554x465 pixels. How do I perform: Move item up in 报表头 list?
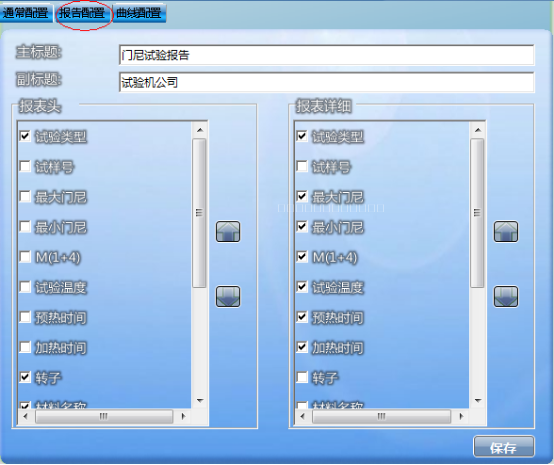[228, 232]
